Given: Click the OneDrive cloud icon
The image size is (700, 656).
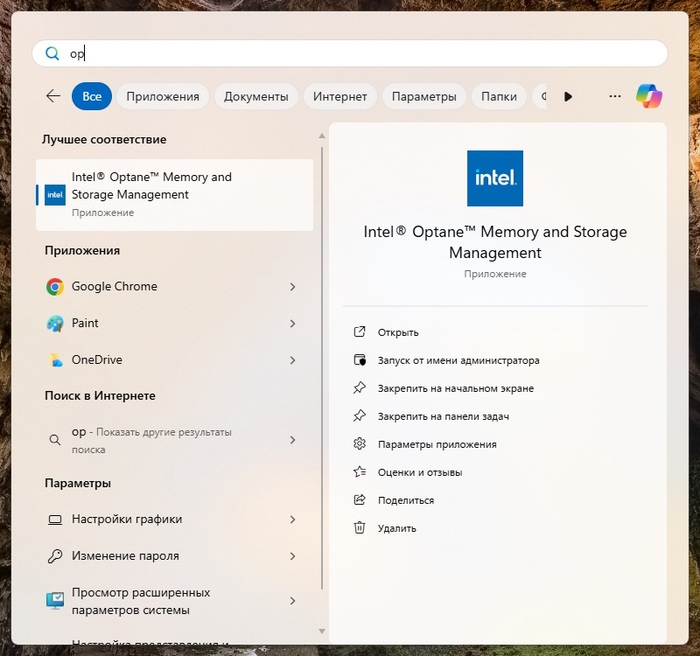Looking at the screenshot, I should tap(55, 360).
